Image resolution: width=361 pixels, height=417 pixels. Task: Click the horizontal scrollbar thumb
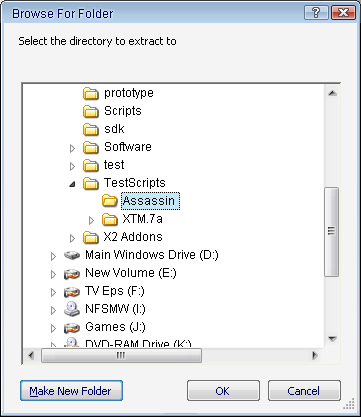point(121,356)
